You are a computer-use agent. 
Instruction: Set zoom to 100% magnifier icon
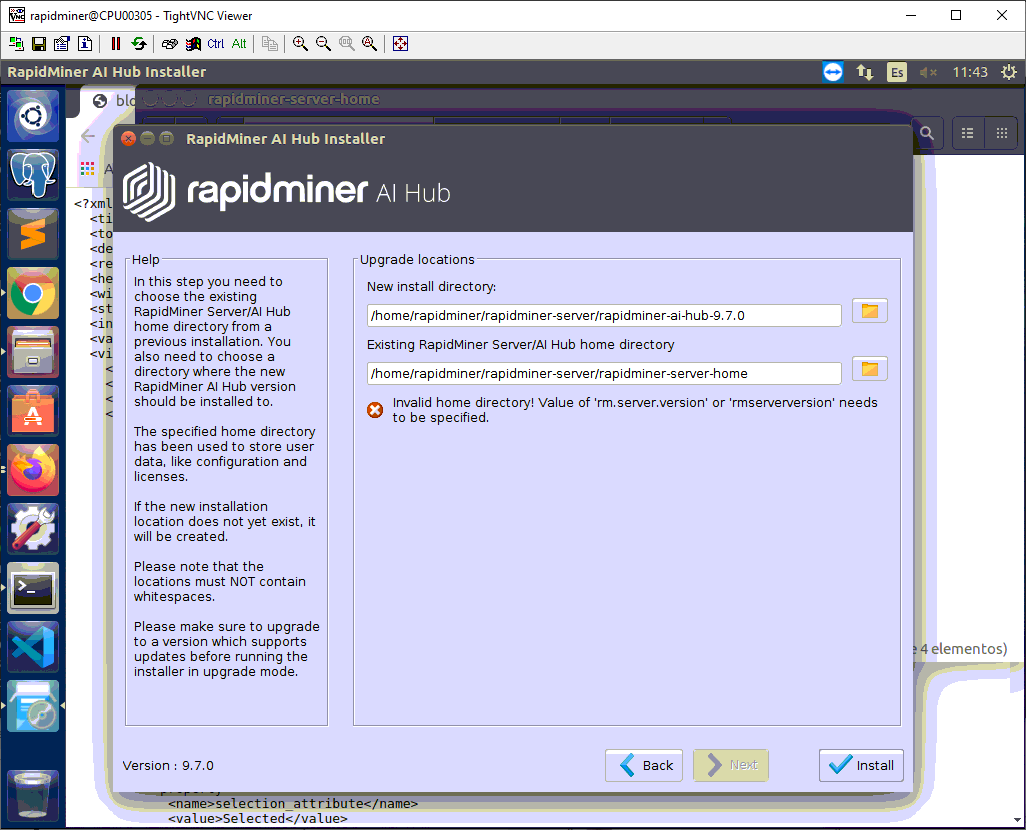point(347,44)
